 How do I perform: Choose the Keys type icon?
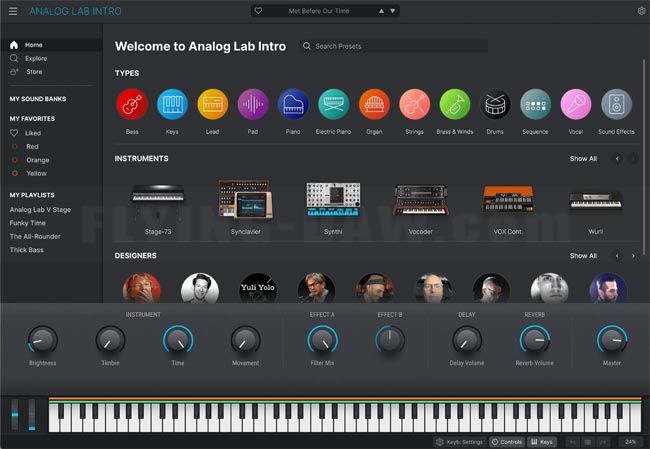(x=172, y=105)
